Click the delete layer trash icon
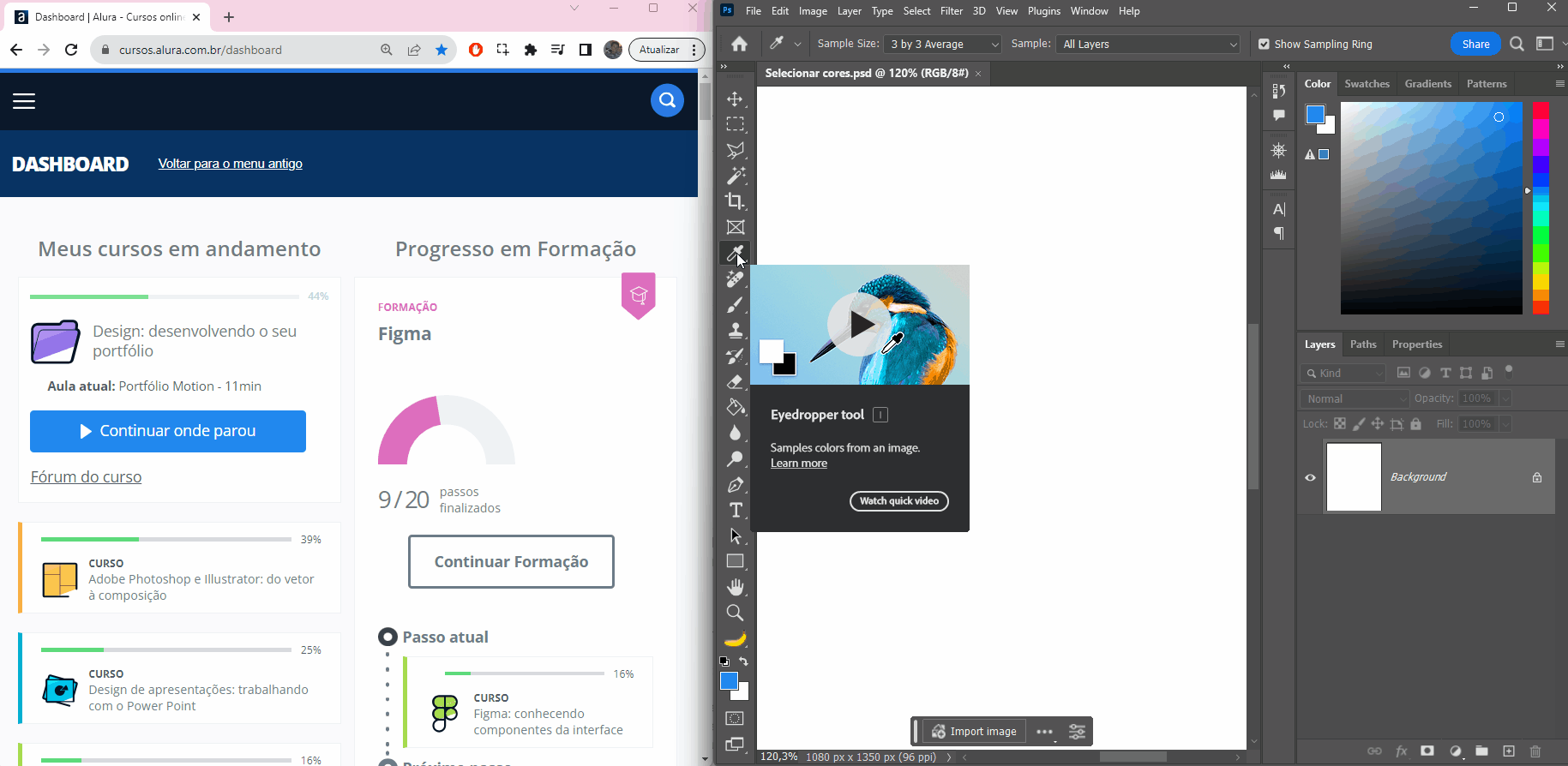The width and height of the screenshot is (1568, 766). point(1535,751)
